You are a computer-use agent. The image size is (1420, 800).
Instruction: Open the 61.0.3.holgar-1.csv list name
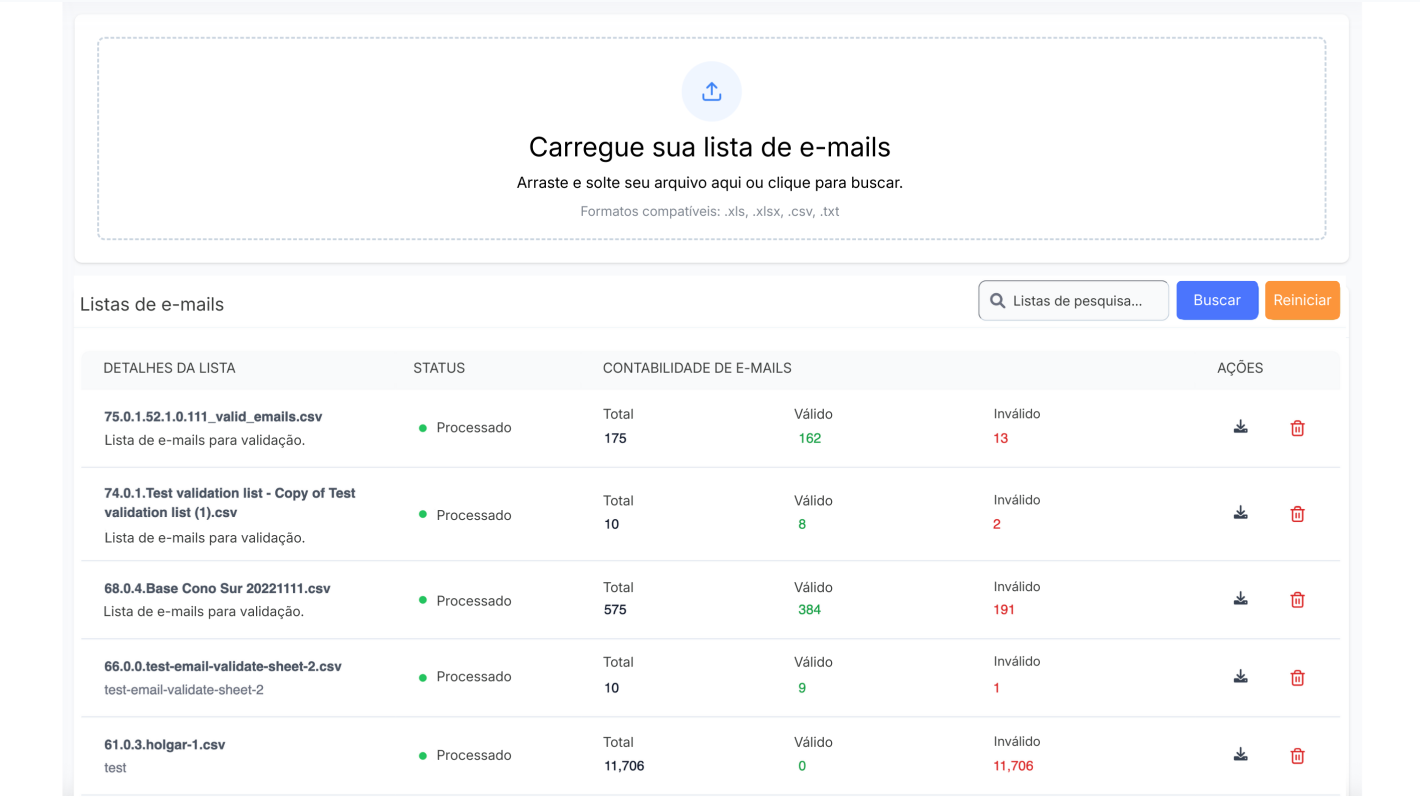click(165, 745)
